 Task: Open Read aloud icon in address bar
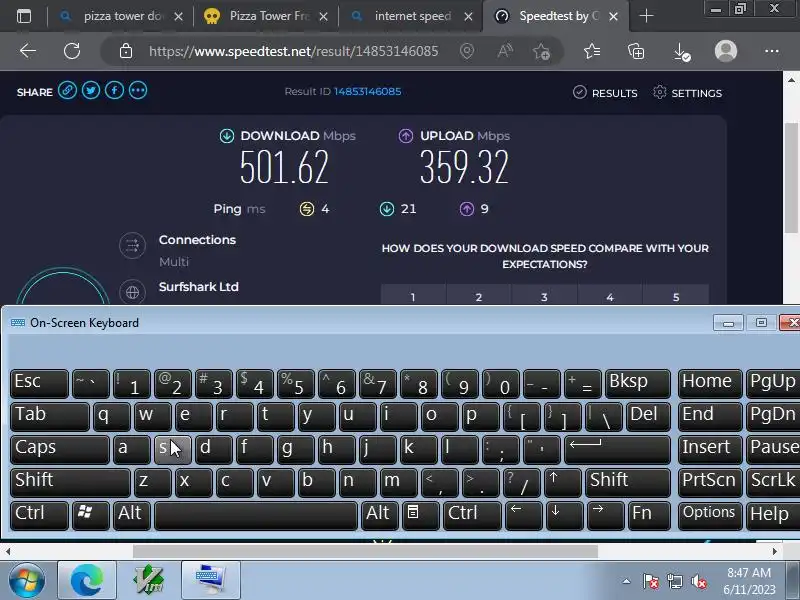coord(505,51)
